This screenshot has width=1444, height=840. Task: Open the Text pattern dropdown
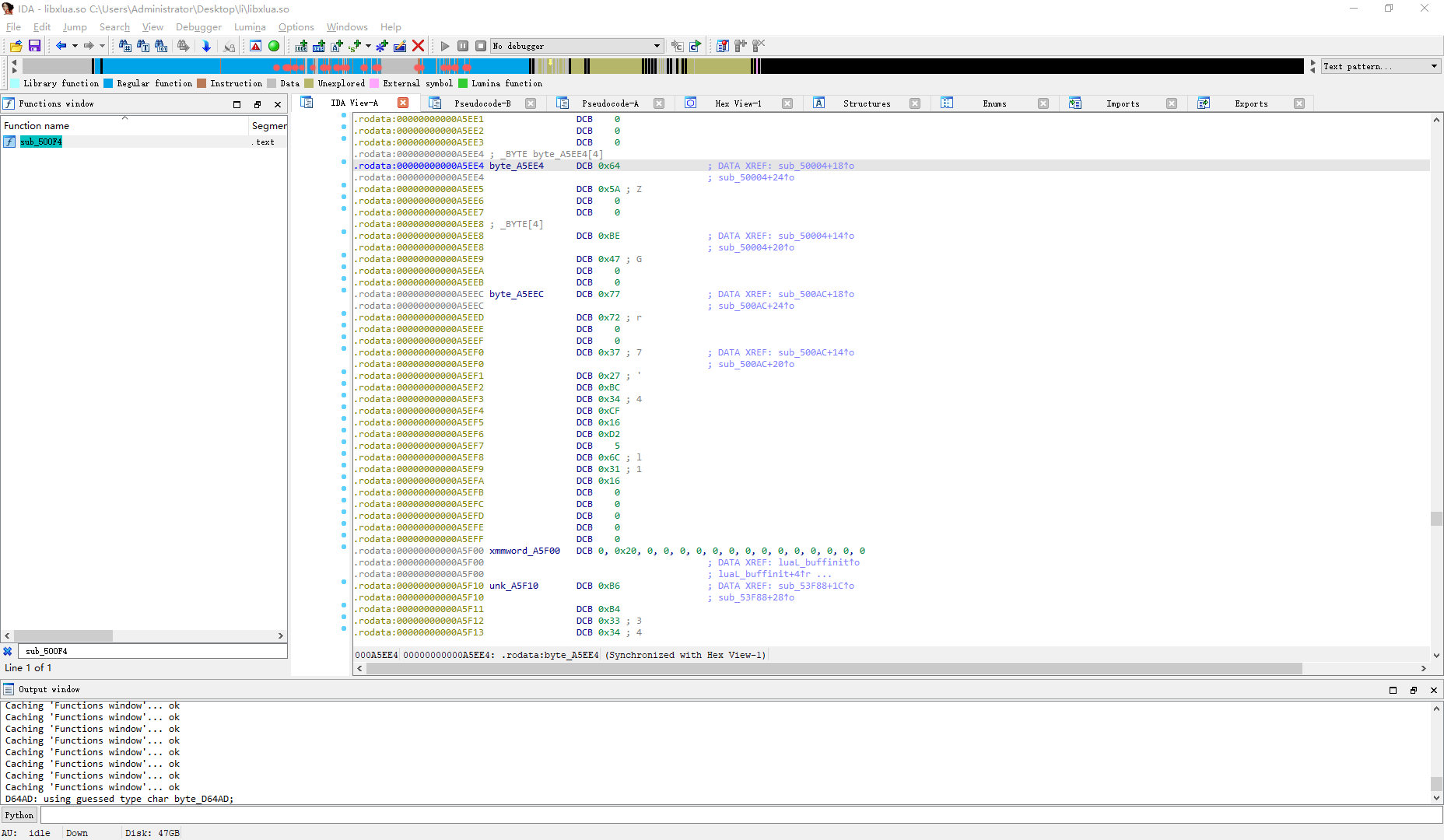tap(1434, 66)
